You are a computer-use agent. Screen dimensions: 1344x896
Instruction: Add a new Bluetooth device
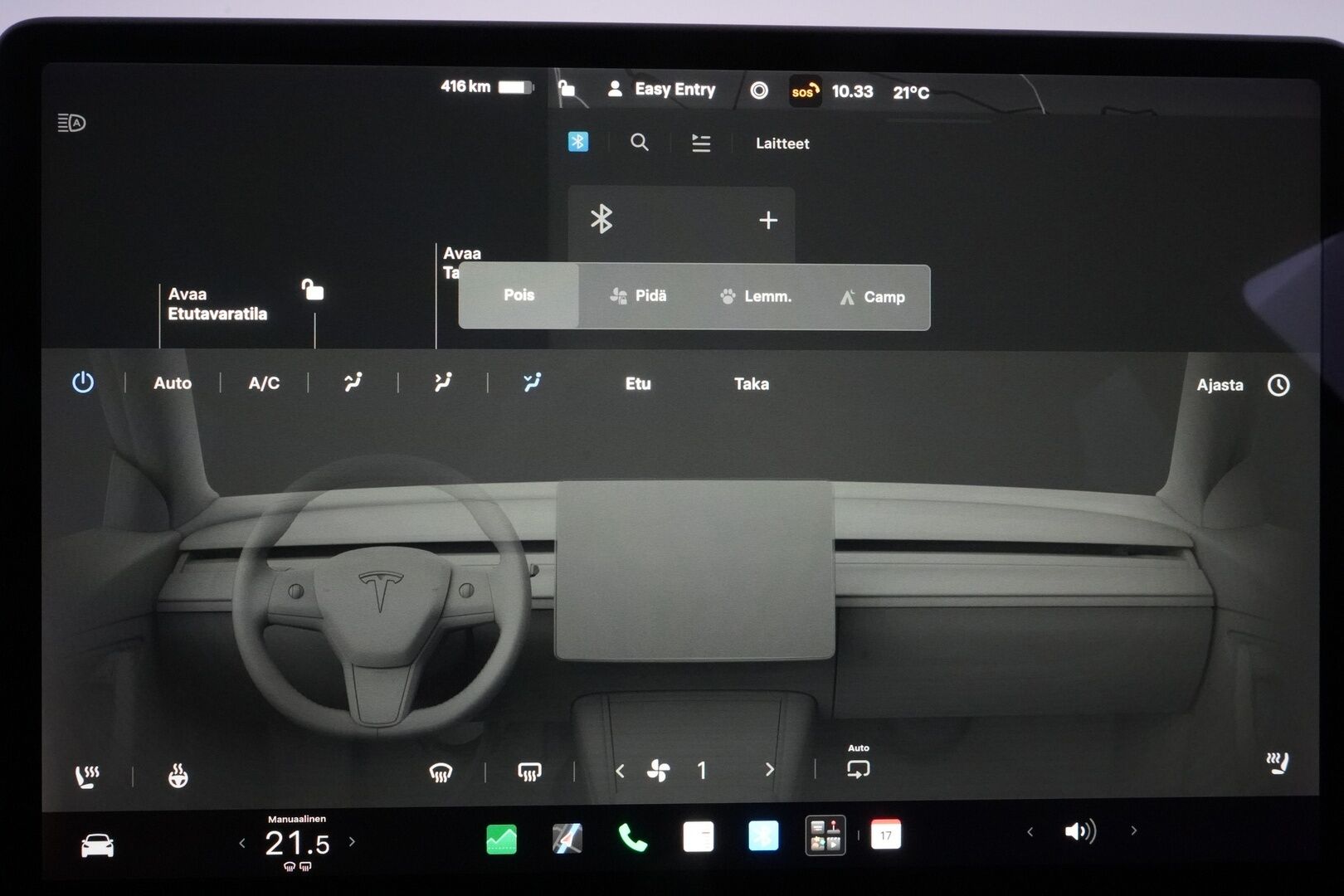coord(768,220)
